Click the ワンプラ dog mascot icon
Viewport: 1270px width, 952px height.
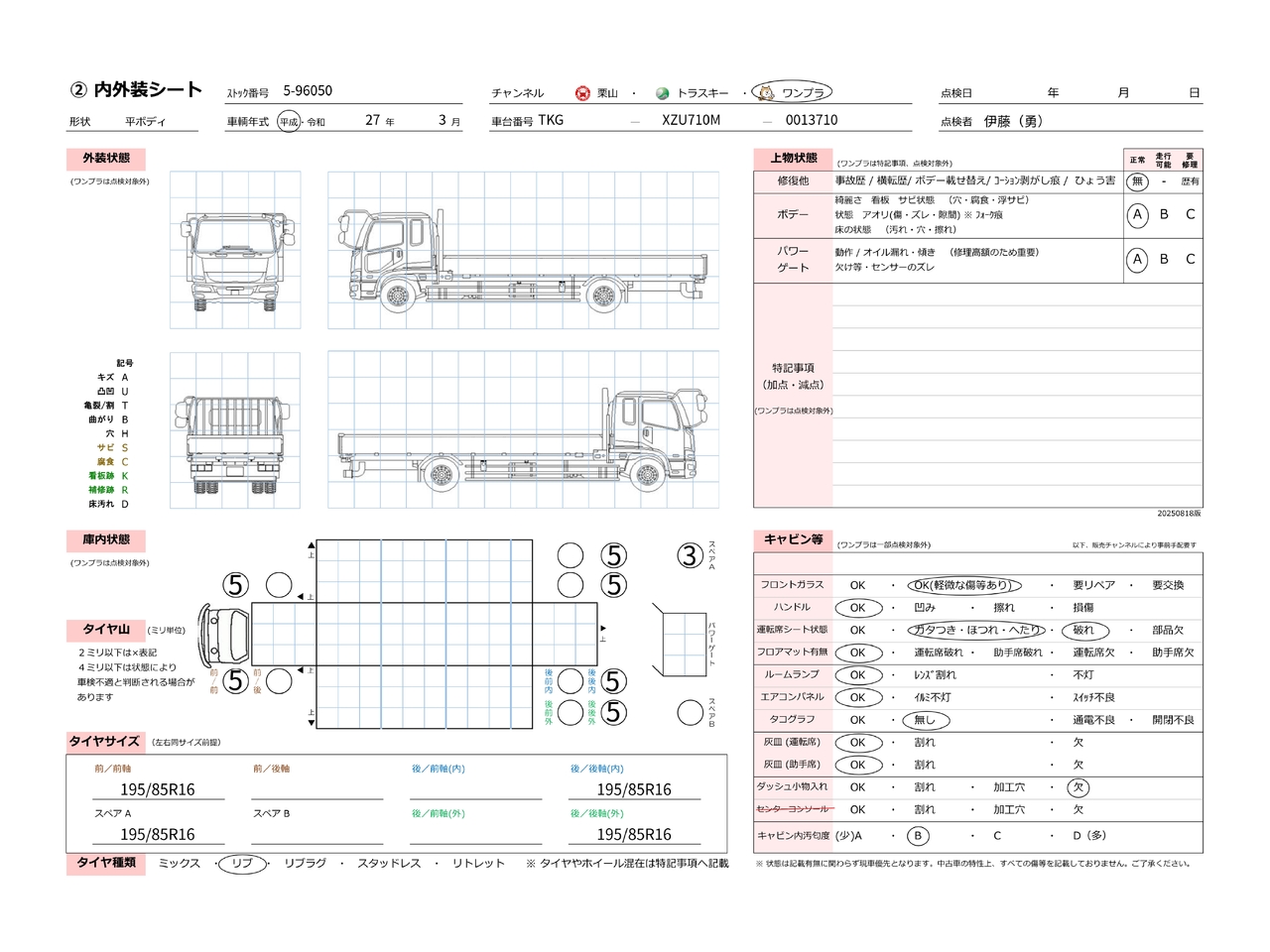766,93
